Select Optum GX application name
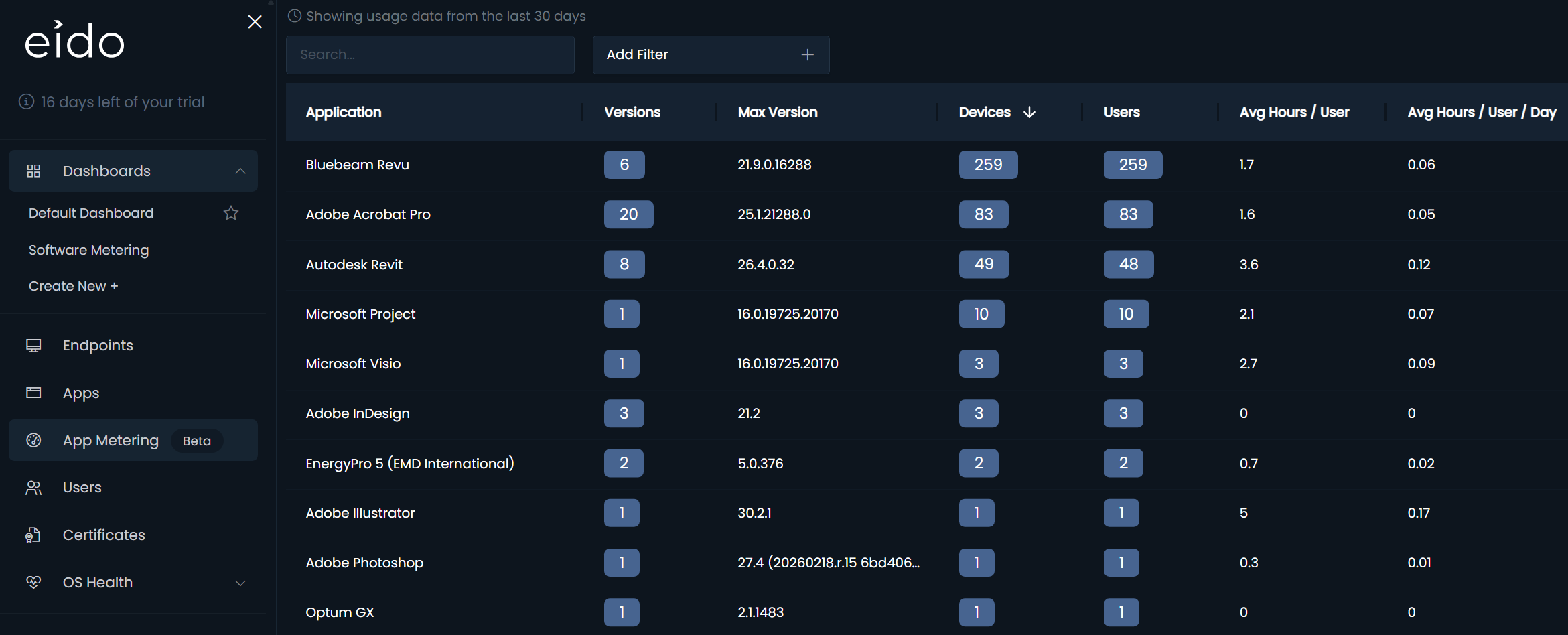1568x635 pixels. (x=340, y=612)
